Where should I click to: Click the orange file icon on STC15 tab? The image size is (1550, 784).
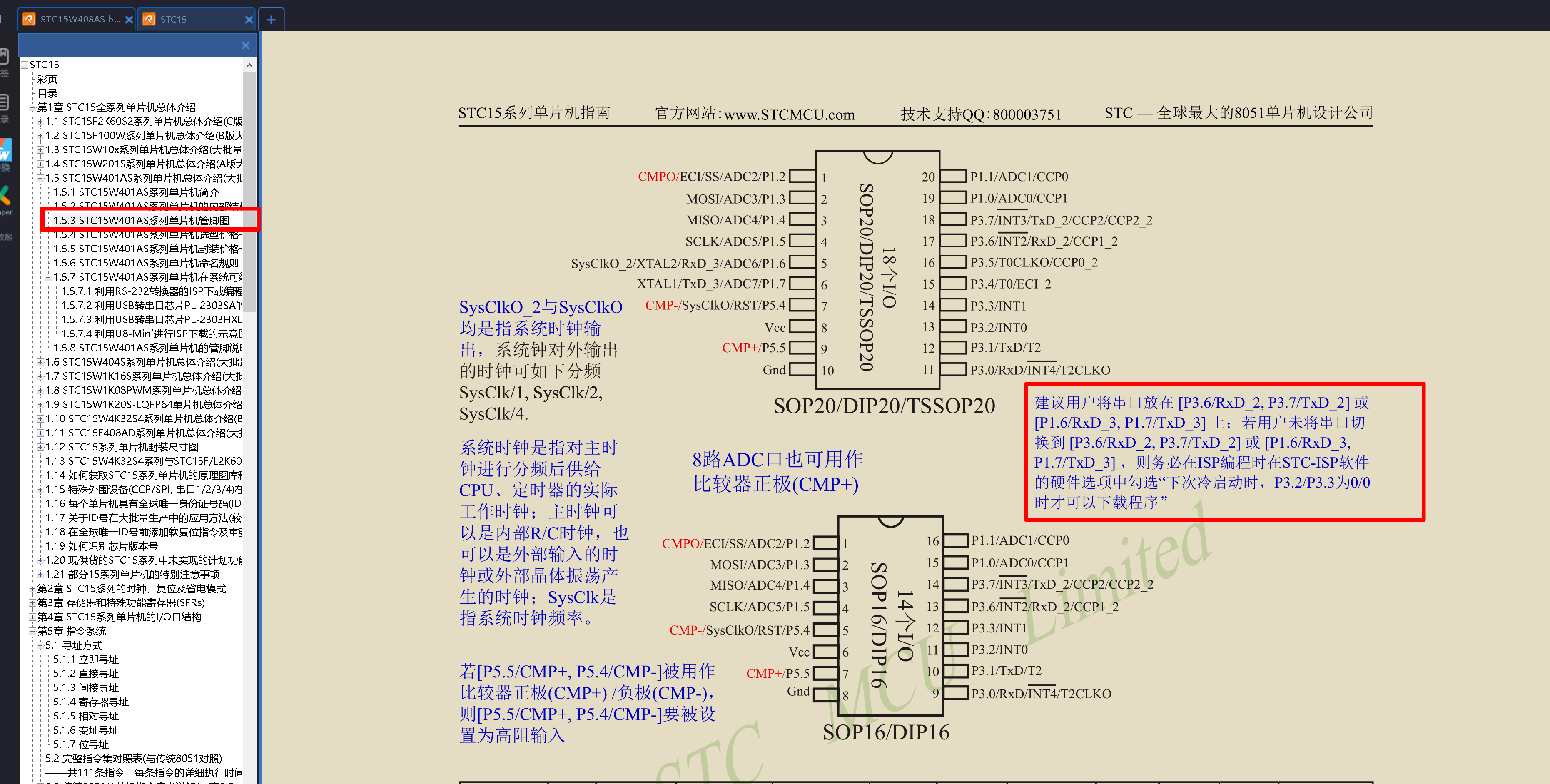149,19
